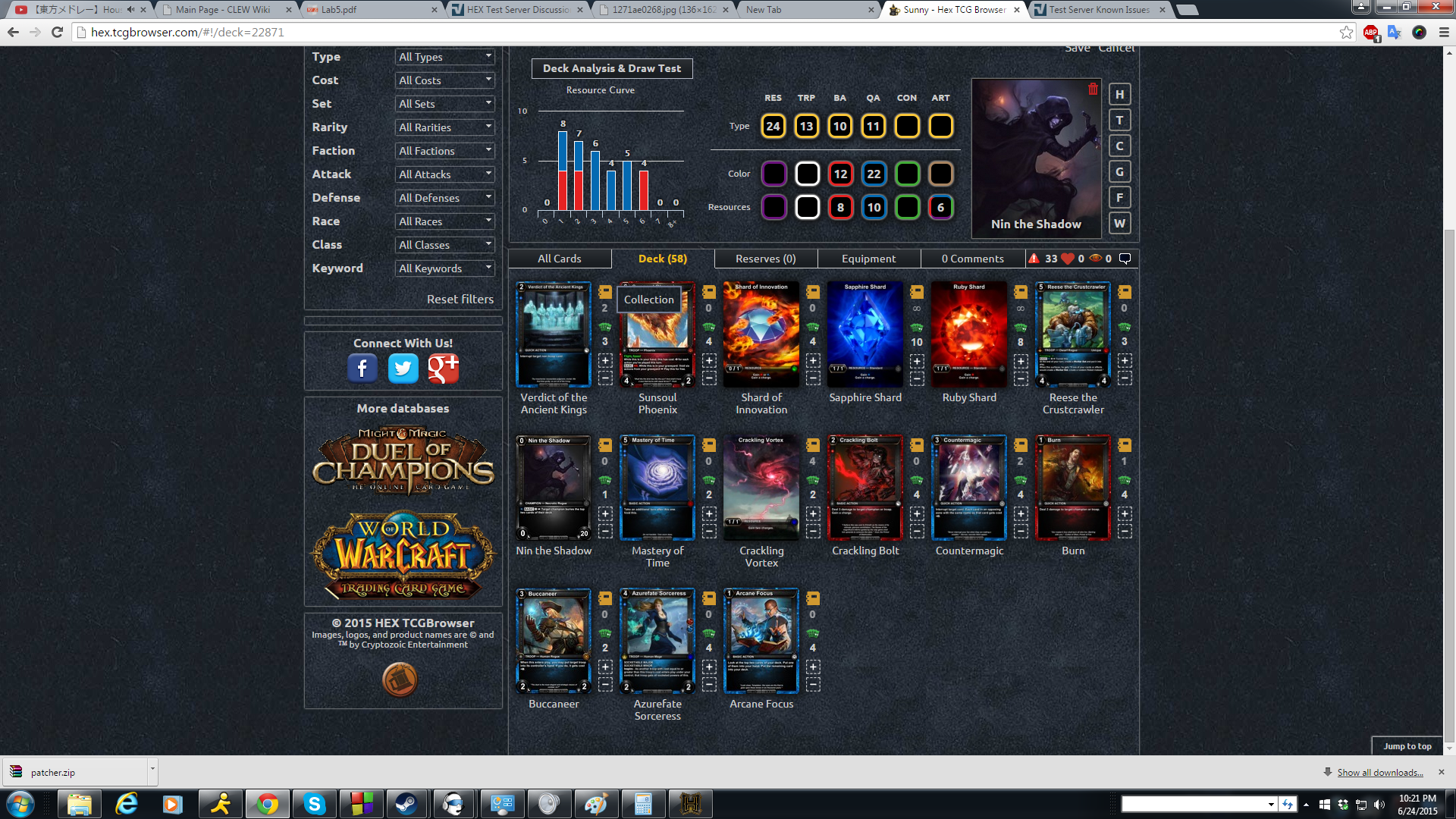Toggle the T filter button beside champion
The width and height of the screenshot is (1456, 819).
pos(1119,121)
